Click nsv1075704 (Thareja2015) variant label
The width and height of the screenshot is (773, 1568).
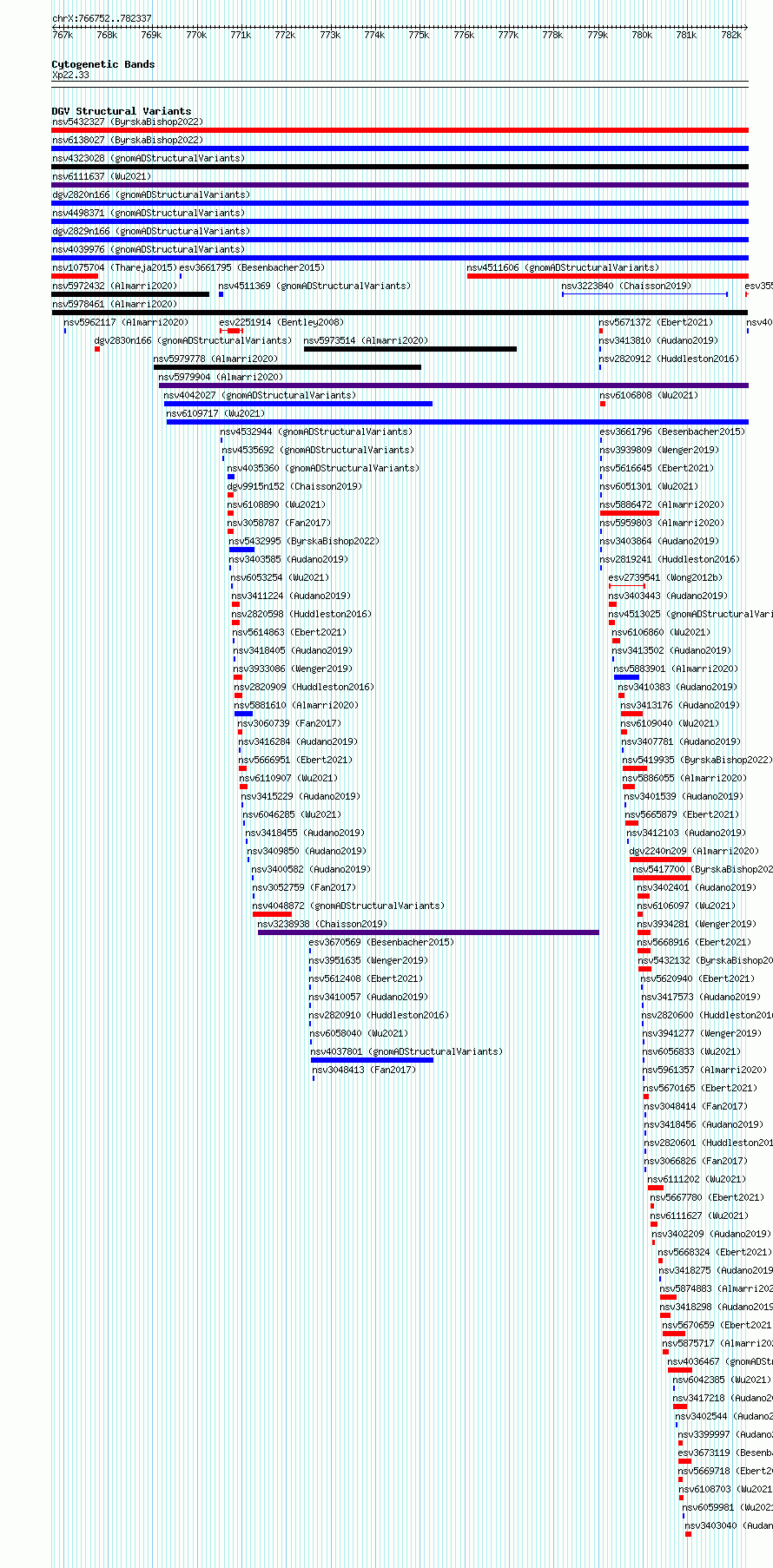[x=115, y=267]
